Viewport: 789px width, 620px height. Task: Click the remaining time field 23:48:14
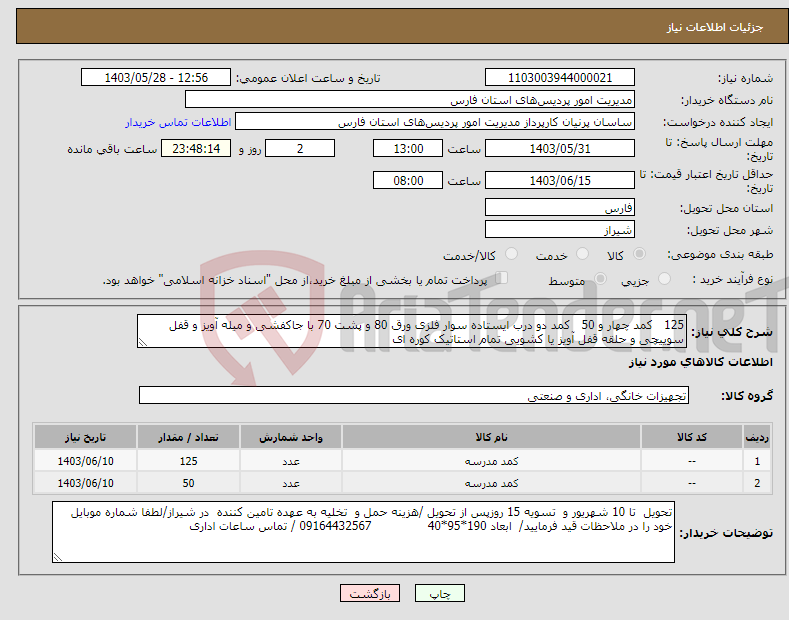[x=196, y=148]
